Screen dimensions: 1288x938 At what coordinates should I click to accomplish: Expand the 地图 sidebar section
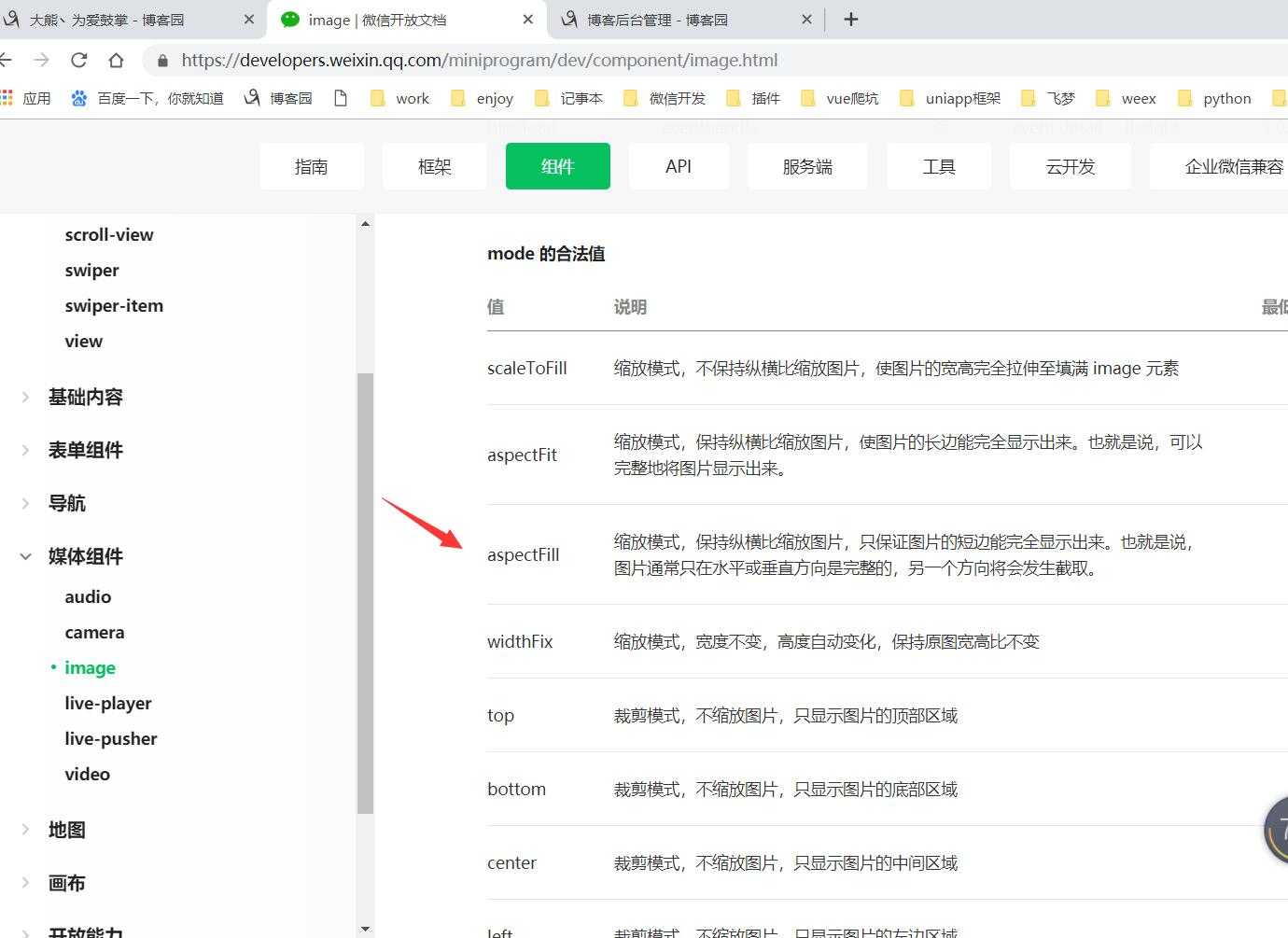coord(67,830)
